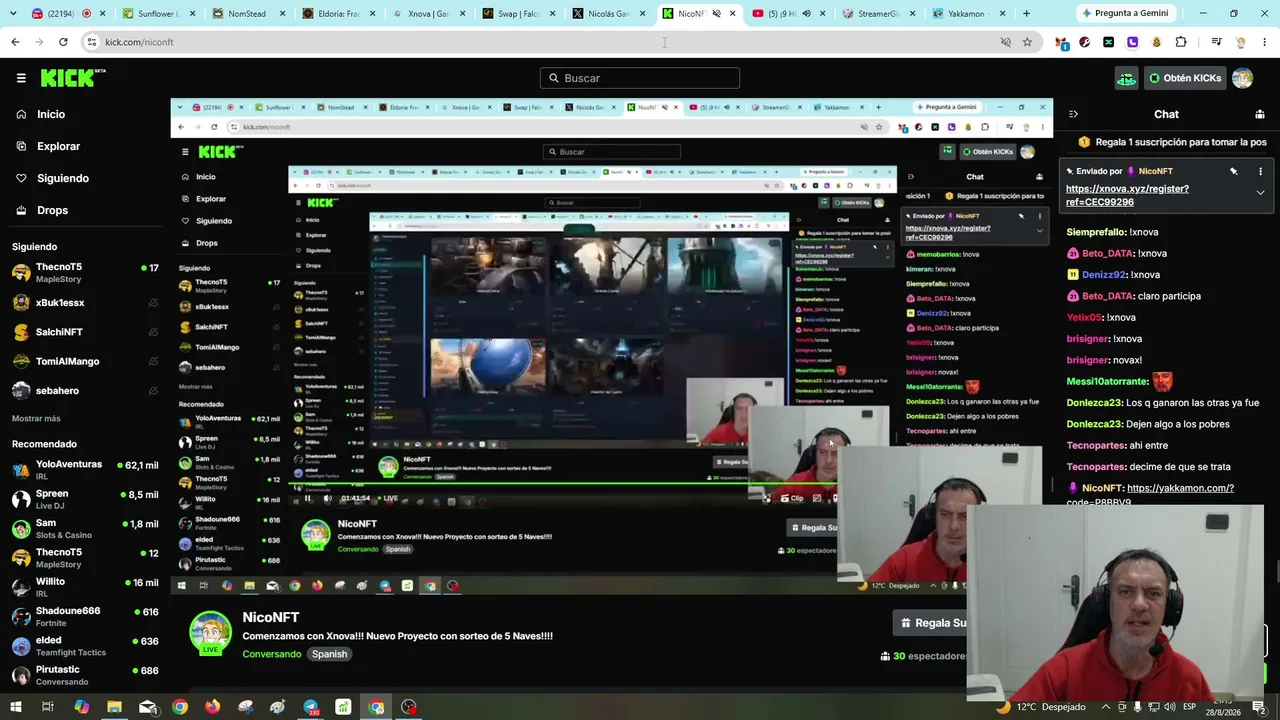Click NicoNFT streamer avatar with LIVE badge

[211, 632]
